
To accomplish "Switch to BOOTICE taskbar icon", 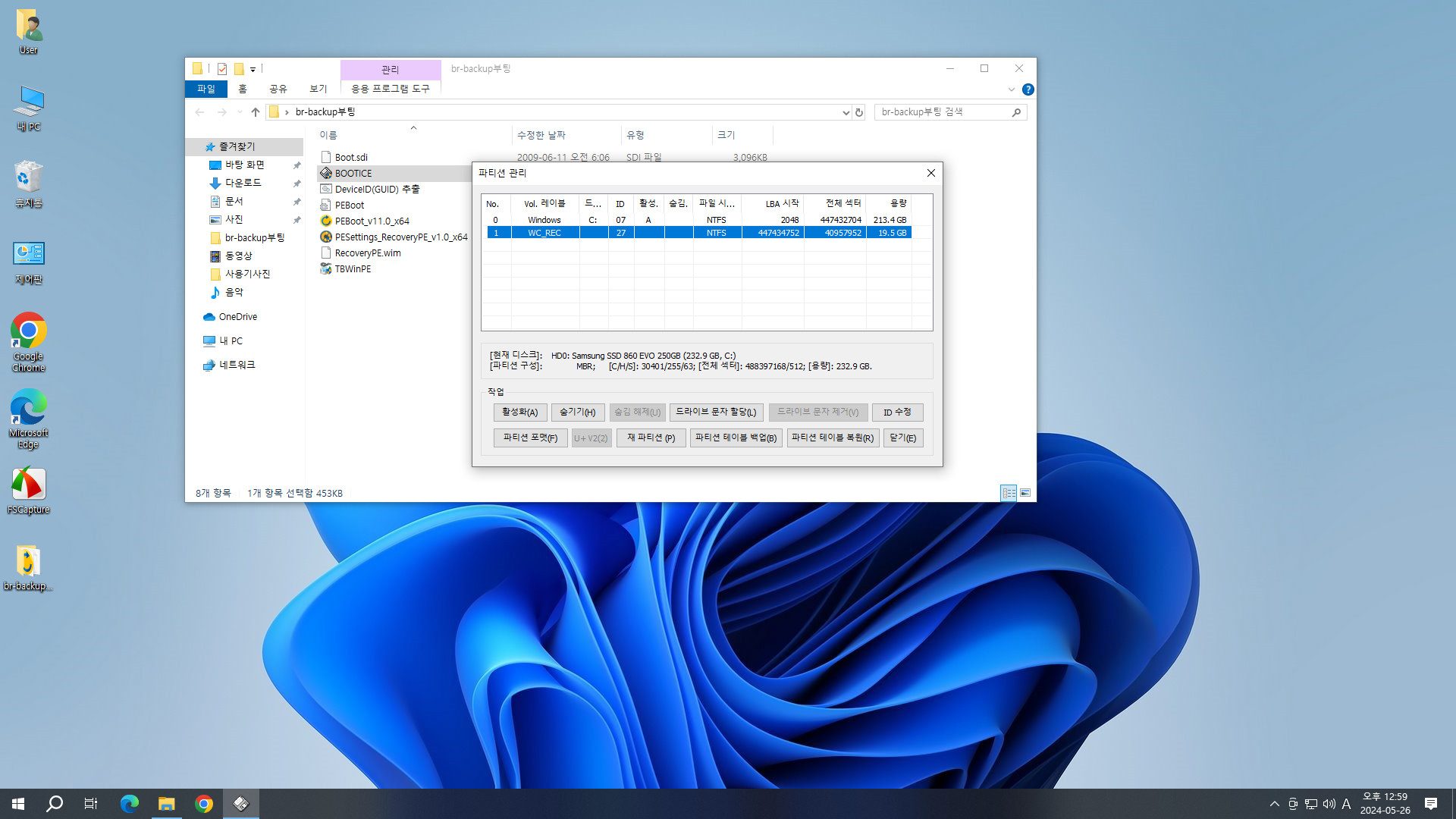I will [x=241, y=804].
